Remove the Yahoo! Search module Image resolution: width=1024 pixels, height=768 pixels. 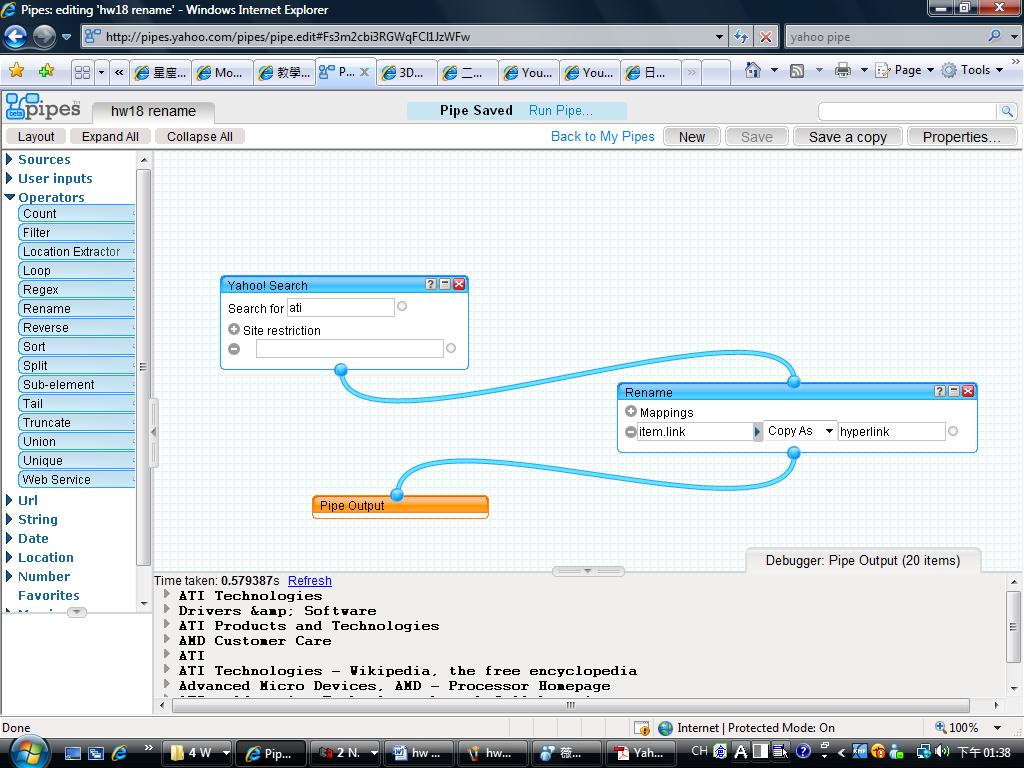pos(459,284)
